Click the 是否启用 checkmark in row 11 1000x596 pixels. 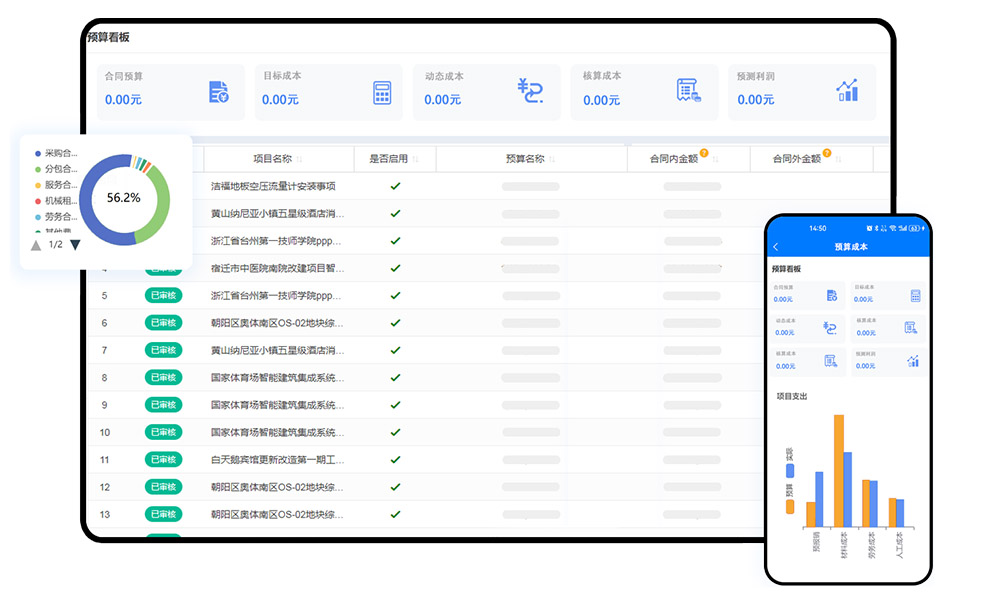point(395,460)
